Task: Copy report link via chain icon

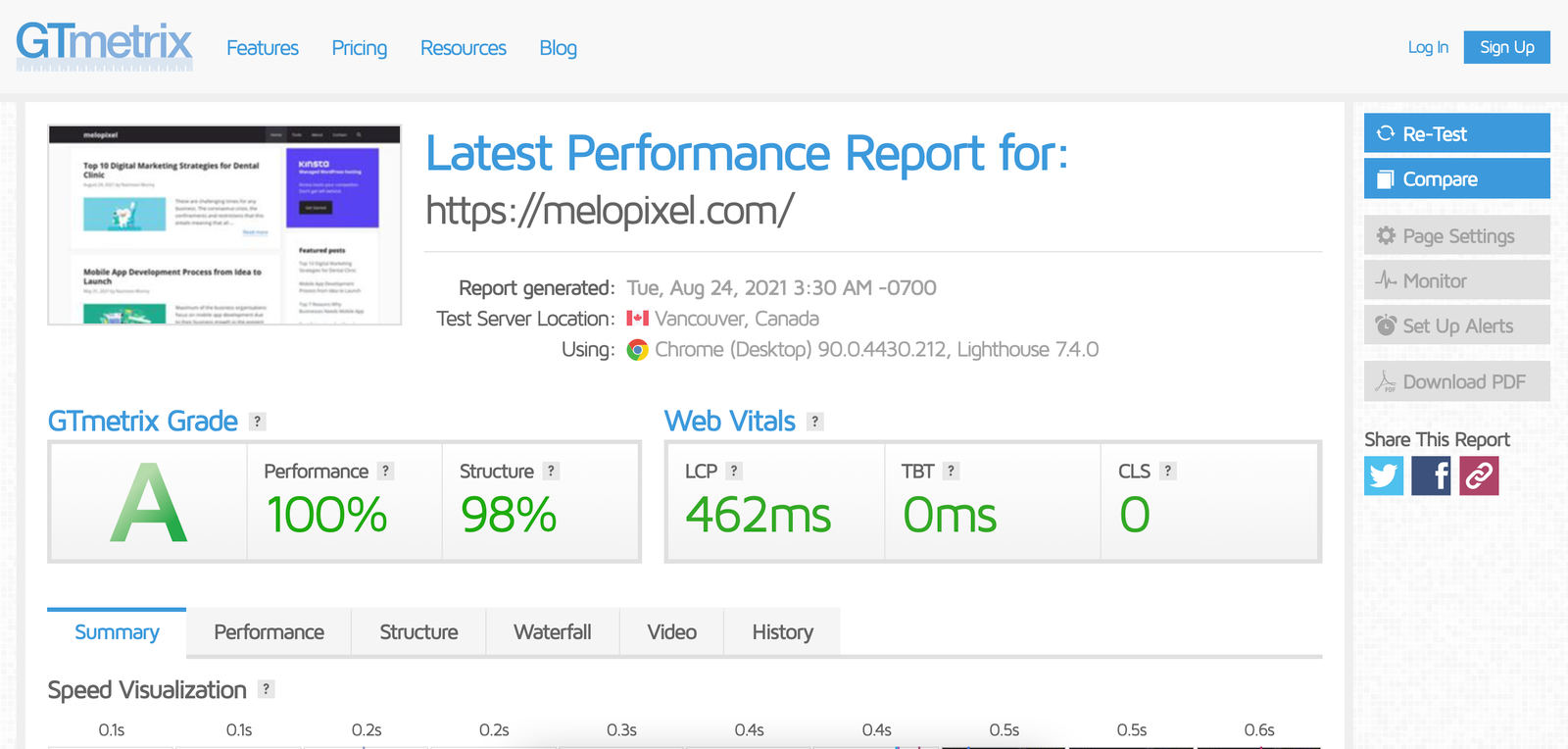Action: coord(1479,476)
